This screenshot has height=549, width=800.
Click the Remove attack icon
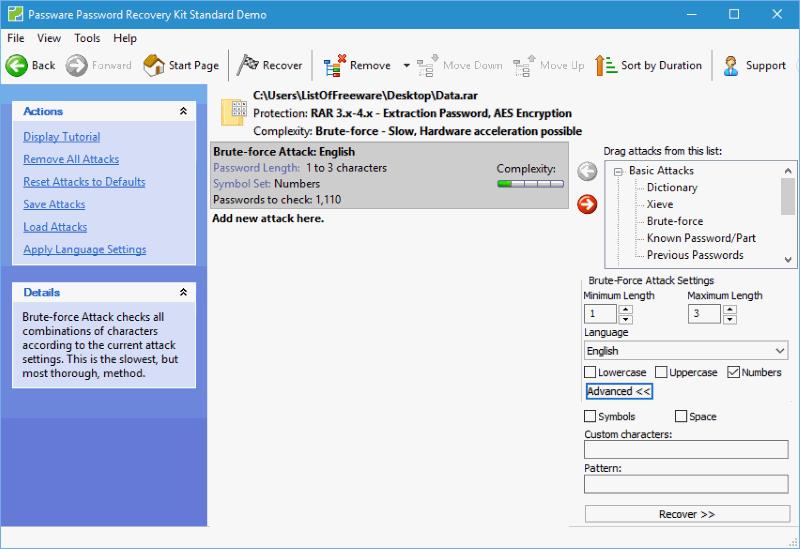click(335, 66)
